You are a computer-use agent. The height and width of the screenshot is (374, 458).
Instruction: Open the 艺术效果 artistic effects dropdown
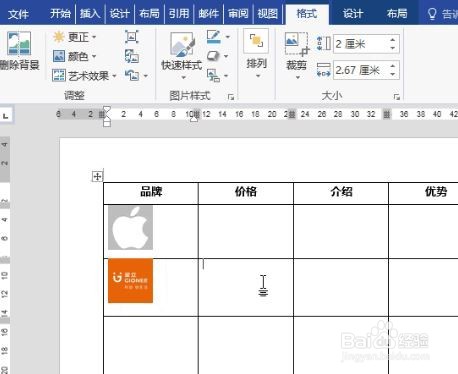[x=85, y=76]
